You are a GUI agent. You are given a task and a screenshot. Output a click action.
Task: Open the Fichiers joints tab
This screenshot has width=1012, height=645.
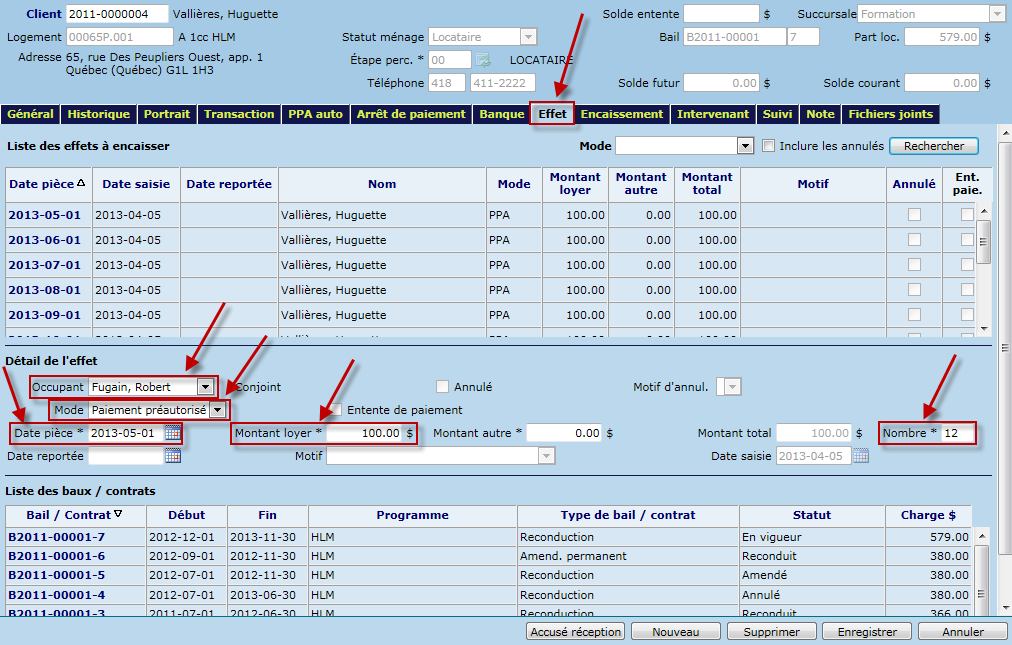click(890, 114)
